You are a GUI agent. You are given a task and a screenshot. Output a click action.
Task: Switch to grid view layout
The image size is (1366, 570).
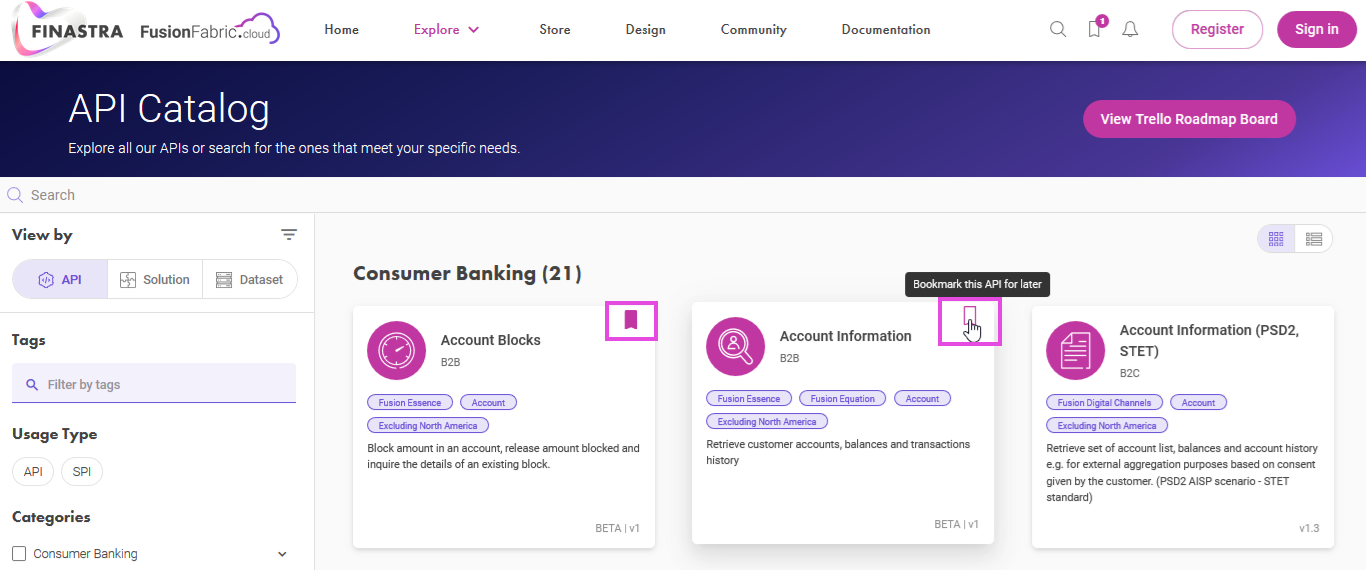point(1276,239)
